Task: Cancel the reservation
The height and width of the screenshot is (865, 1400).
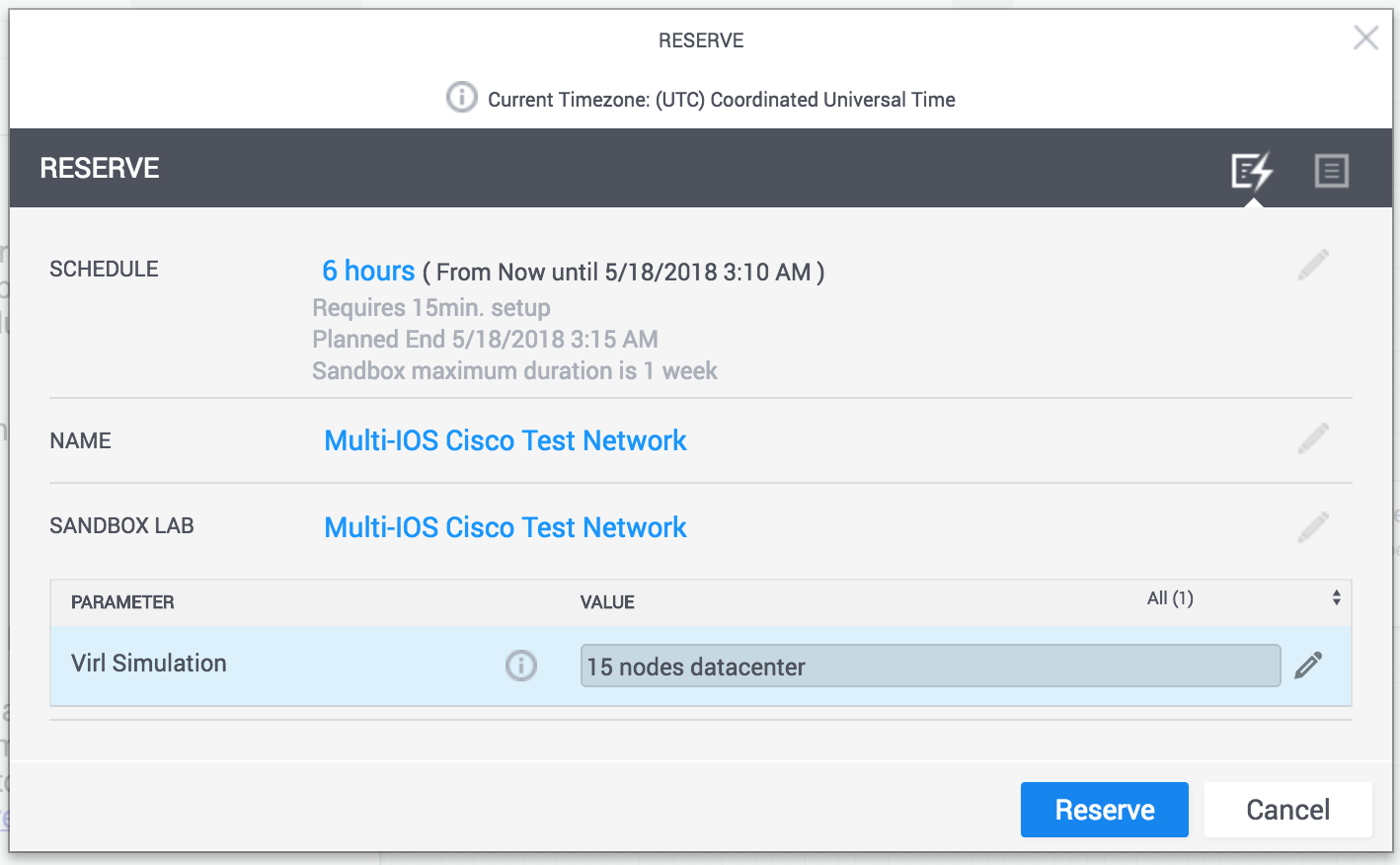Action: click(1288, 810)
